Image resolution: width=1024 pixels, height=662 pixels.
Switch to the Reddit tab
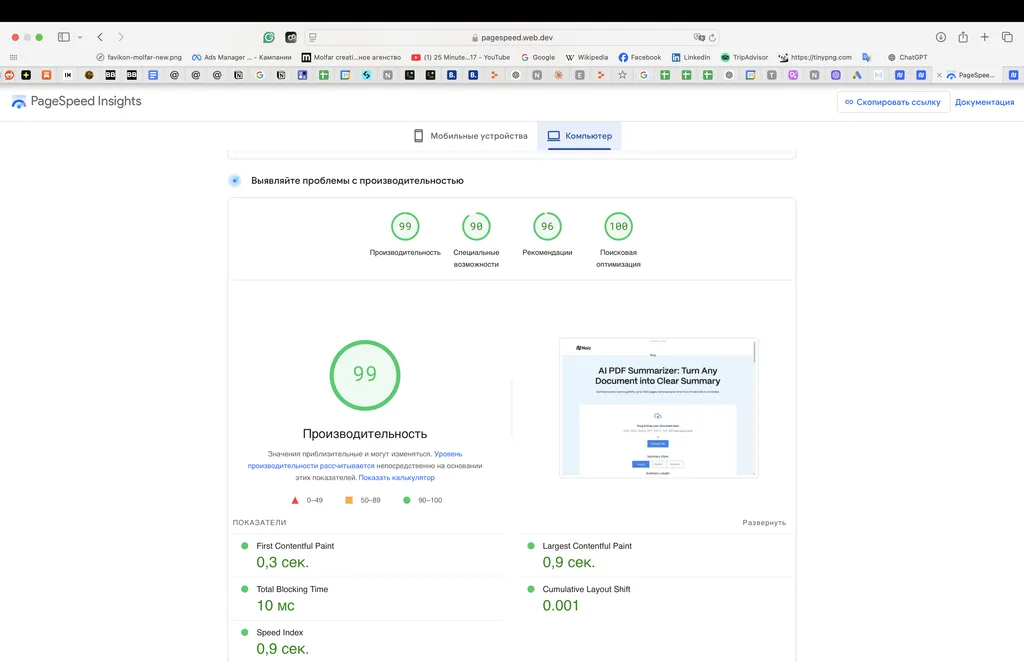[9, 75]
